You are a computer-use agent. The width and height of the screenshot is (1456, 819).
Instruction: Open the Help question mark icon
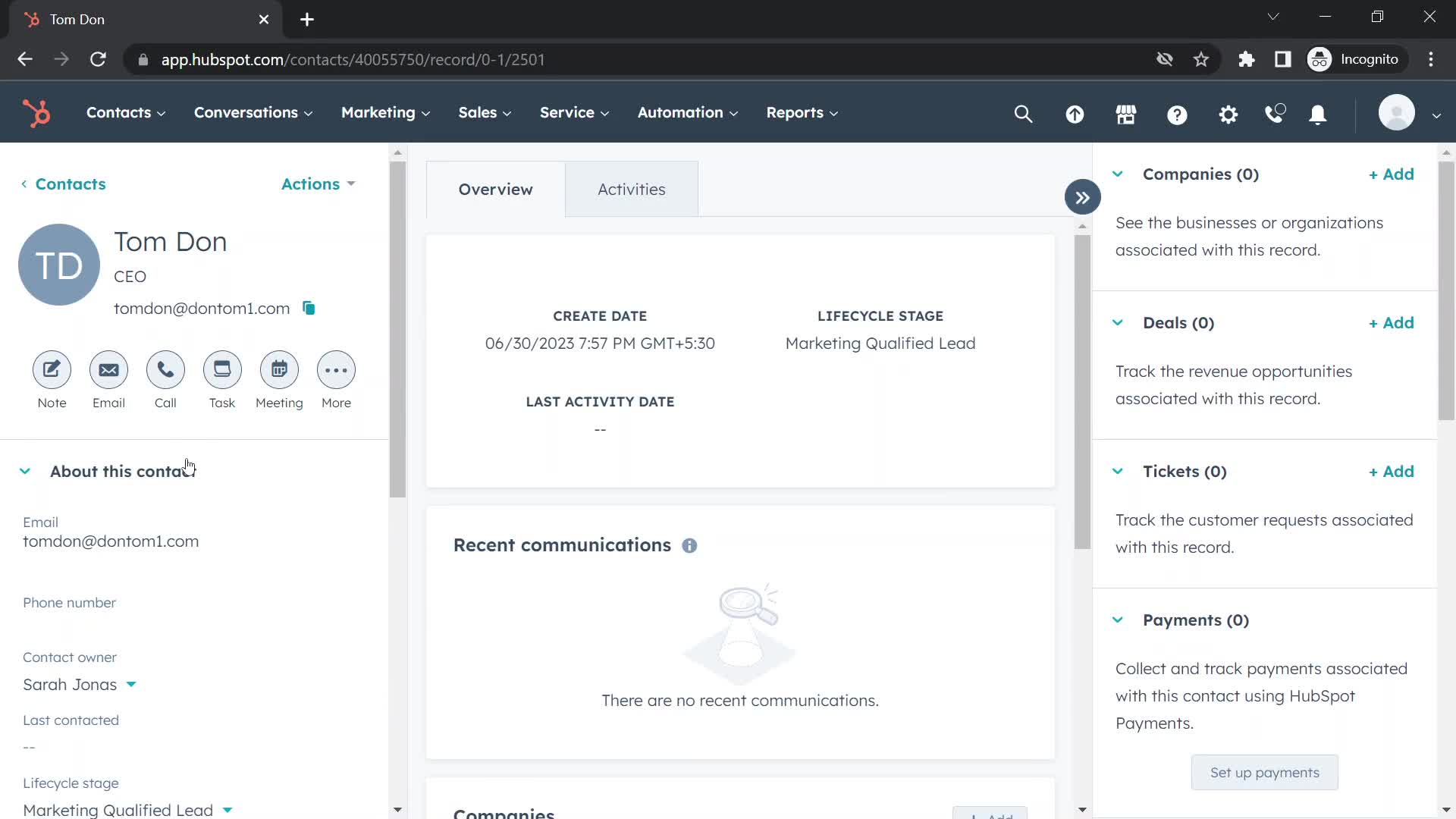[x=1177, y=114]
